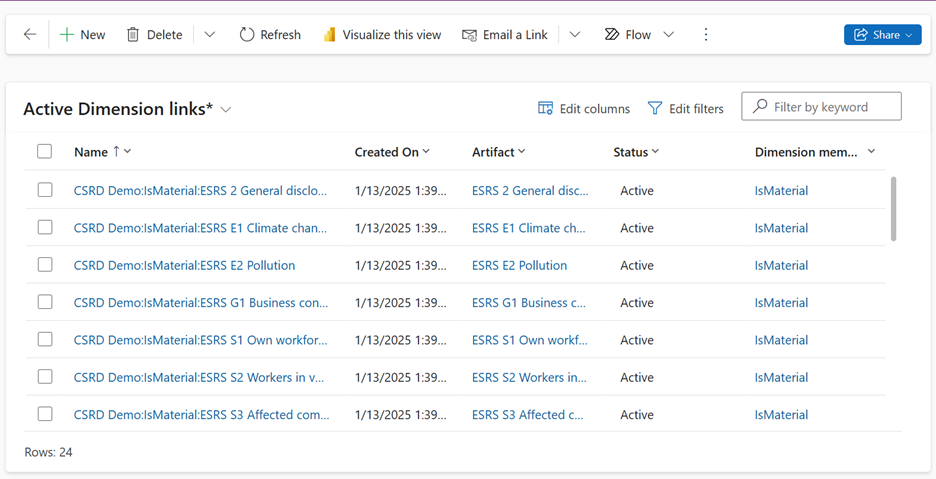936x479 pixels.
Task: Open CSRD Demo:IsMaterial:ESRS S1 Own workforce record
Action: coord(200,340)
